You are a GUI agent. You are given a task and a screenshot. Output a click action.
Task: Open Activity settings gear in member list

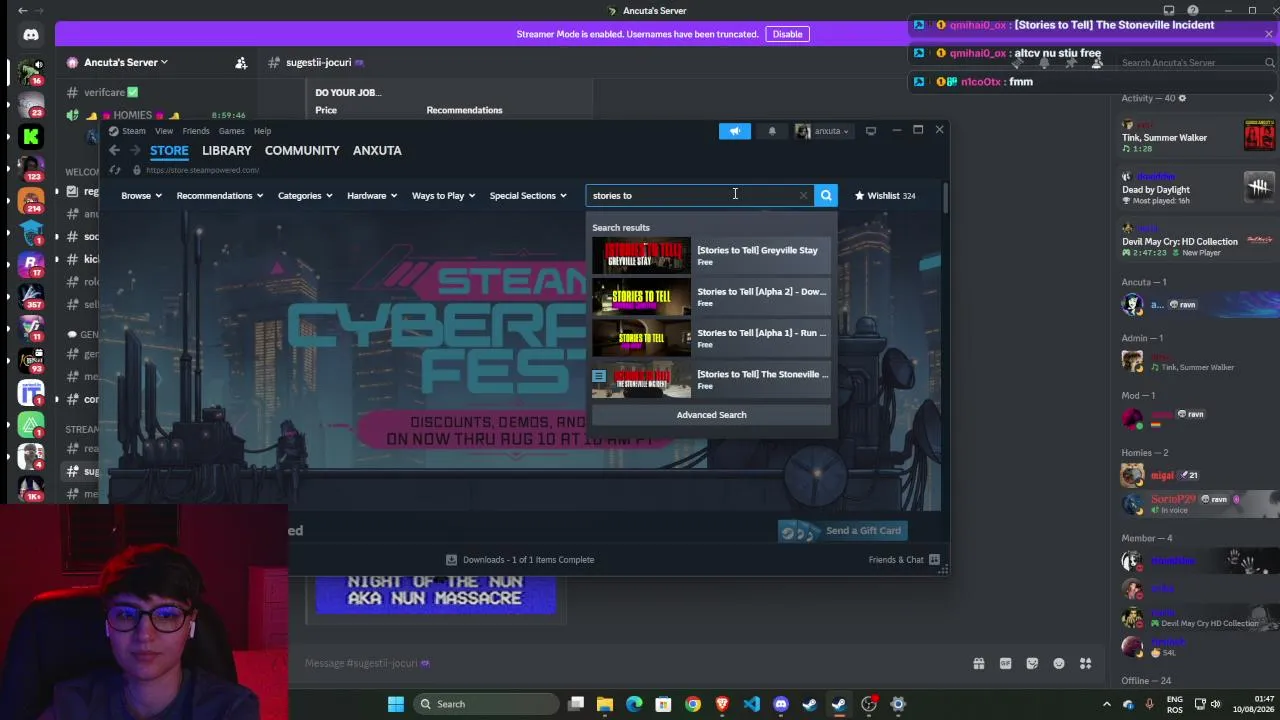1182,98
